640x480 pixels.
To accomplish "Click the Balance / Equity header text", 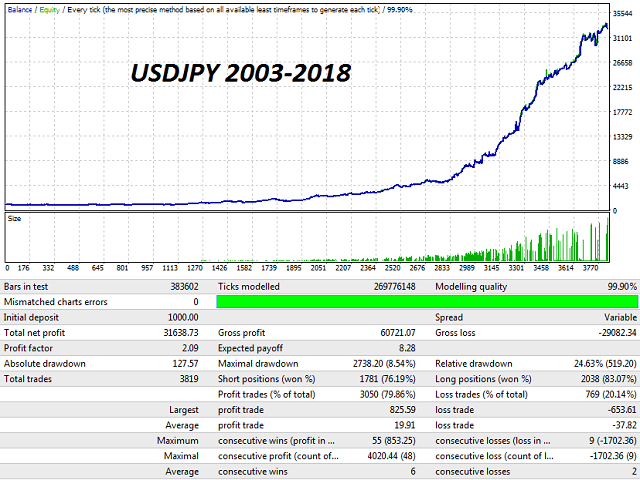I will [x=30, y=7].
